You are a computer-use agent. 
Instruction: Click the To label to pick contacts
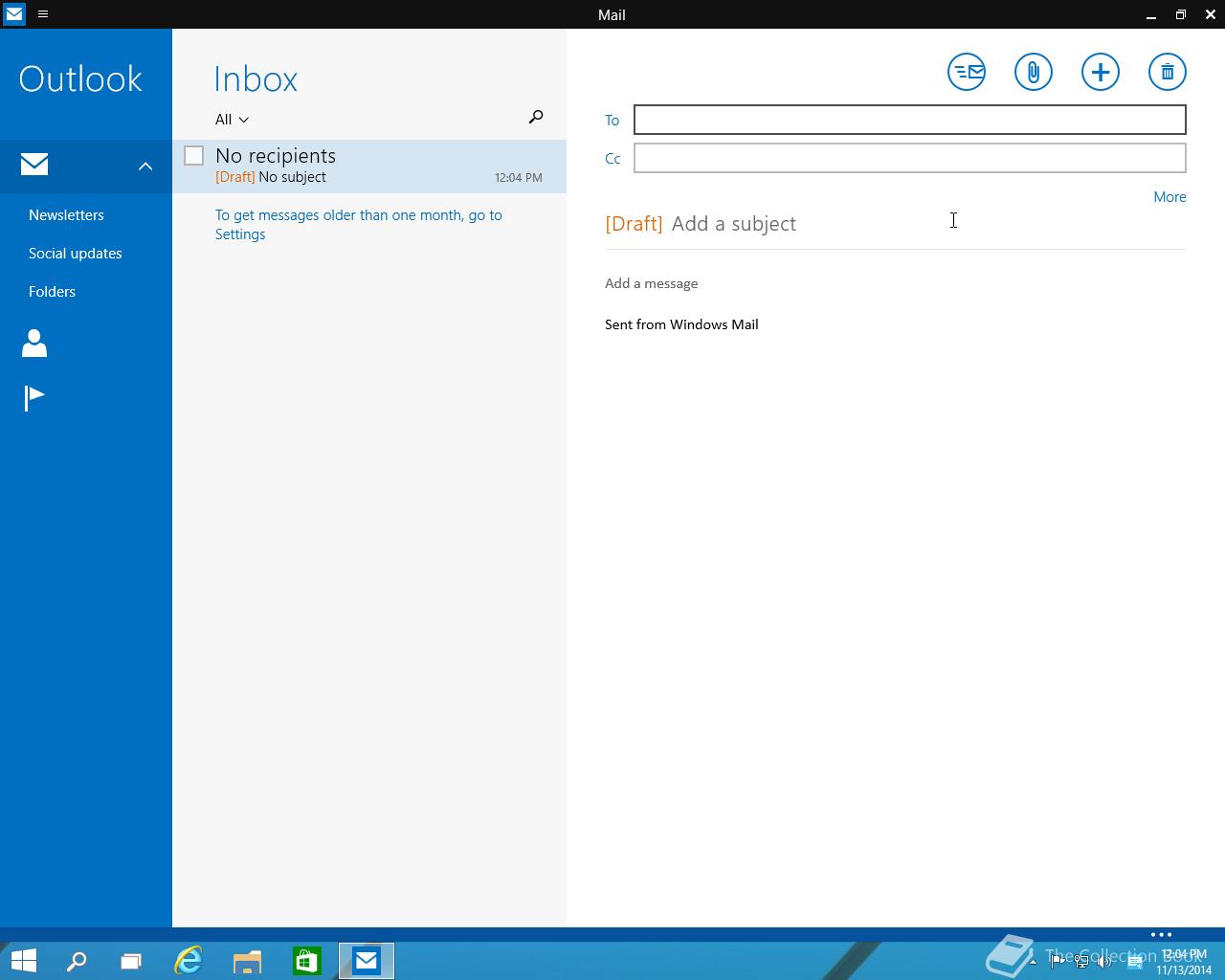pyautogui.click(x=612, y=120)
